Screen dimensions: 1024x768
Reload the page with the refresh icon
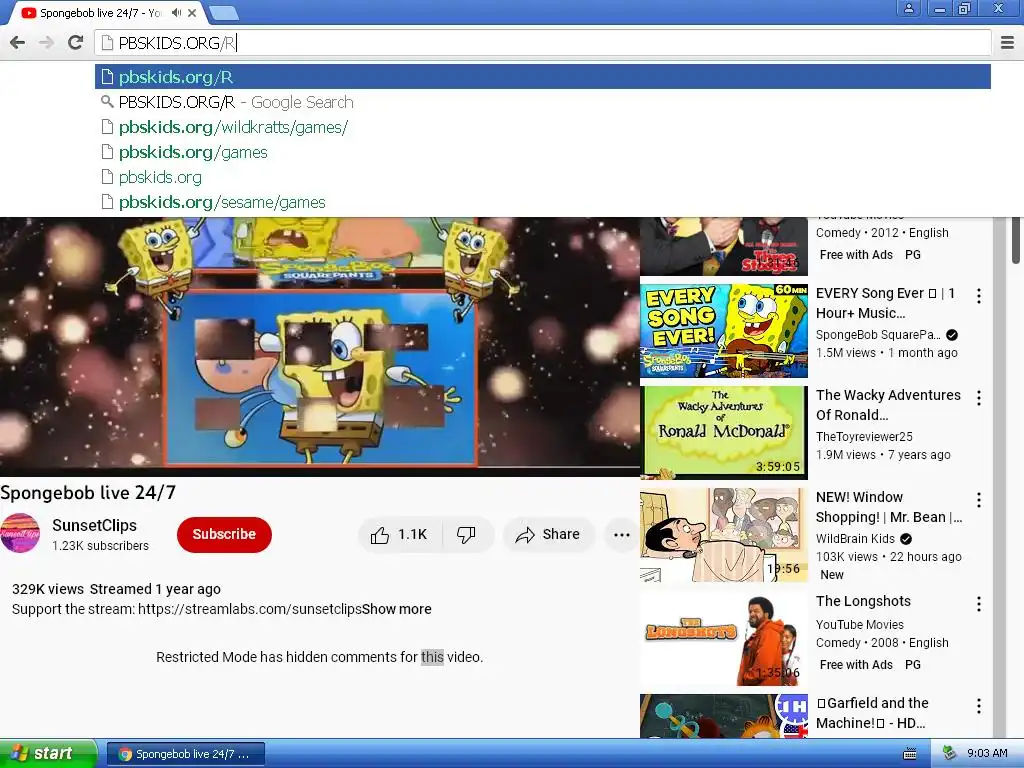click(x=76, y=43)
